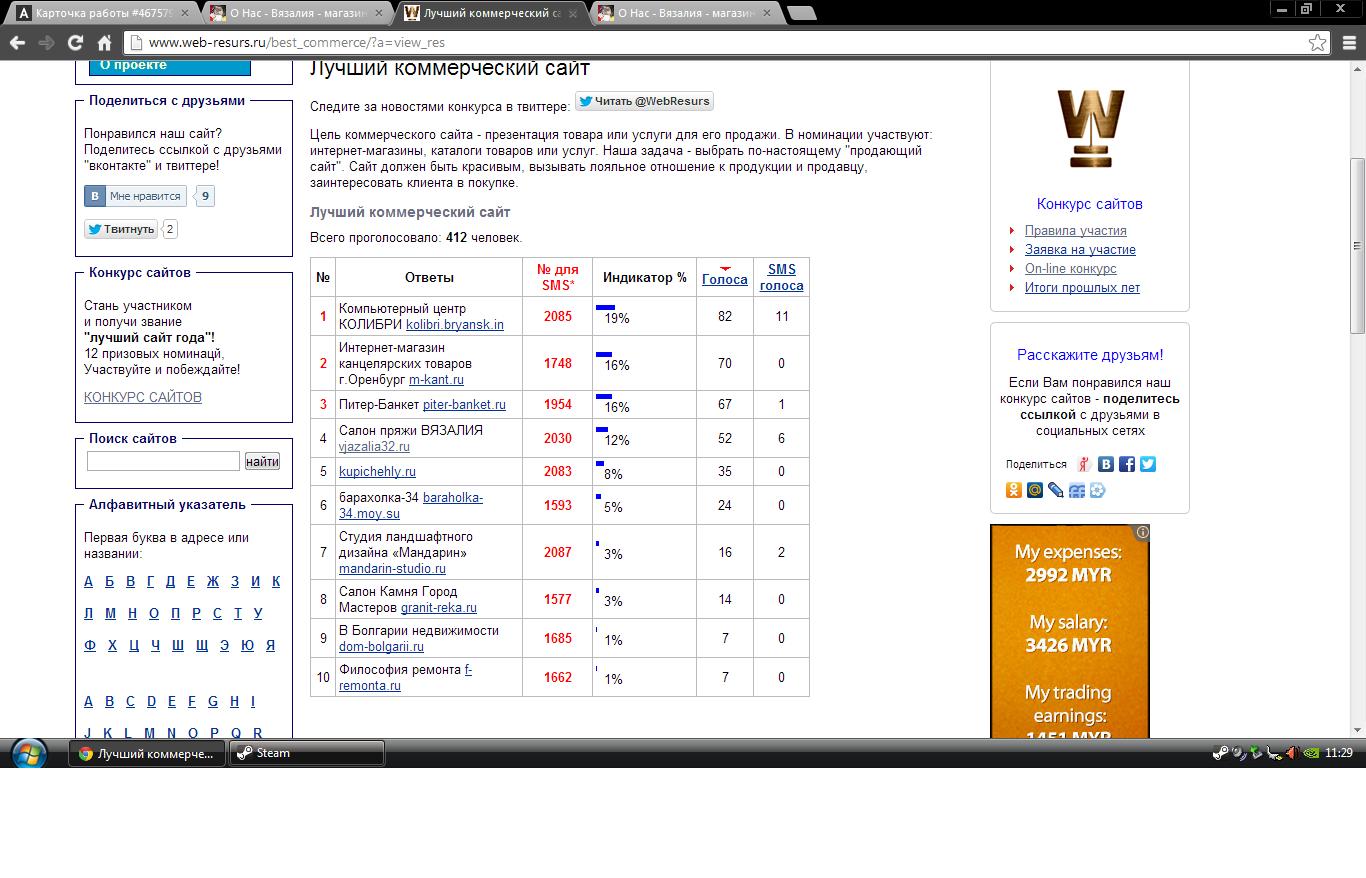Sort table by SMS голоса column
The width and height of the screenshot is (1366, 878).
[782, 277]
